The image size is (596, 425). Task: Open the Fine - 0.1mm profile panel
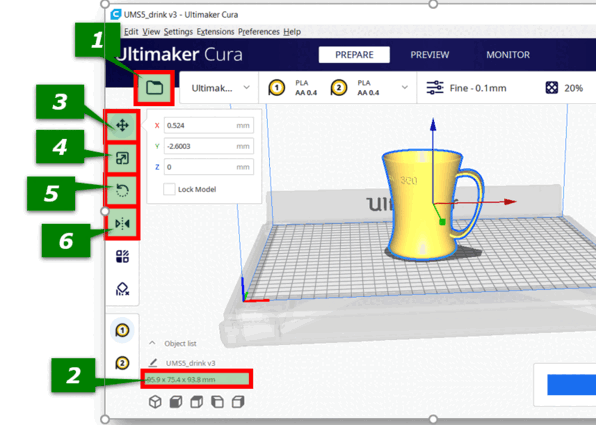pos(478,88)
